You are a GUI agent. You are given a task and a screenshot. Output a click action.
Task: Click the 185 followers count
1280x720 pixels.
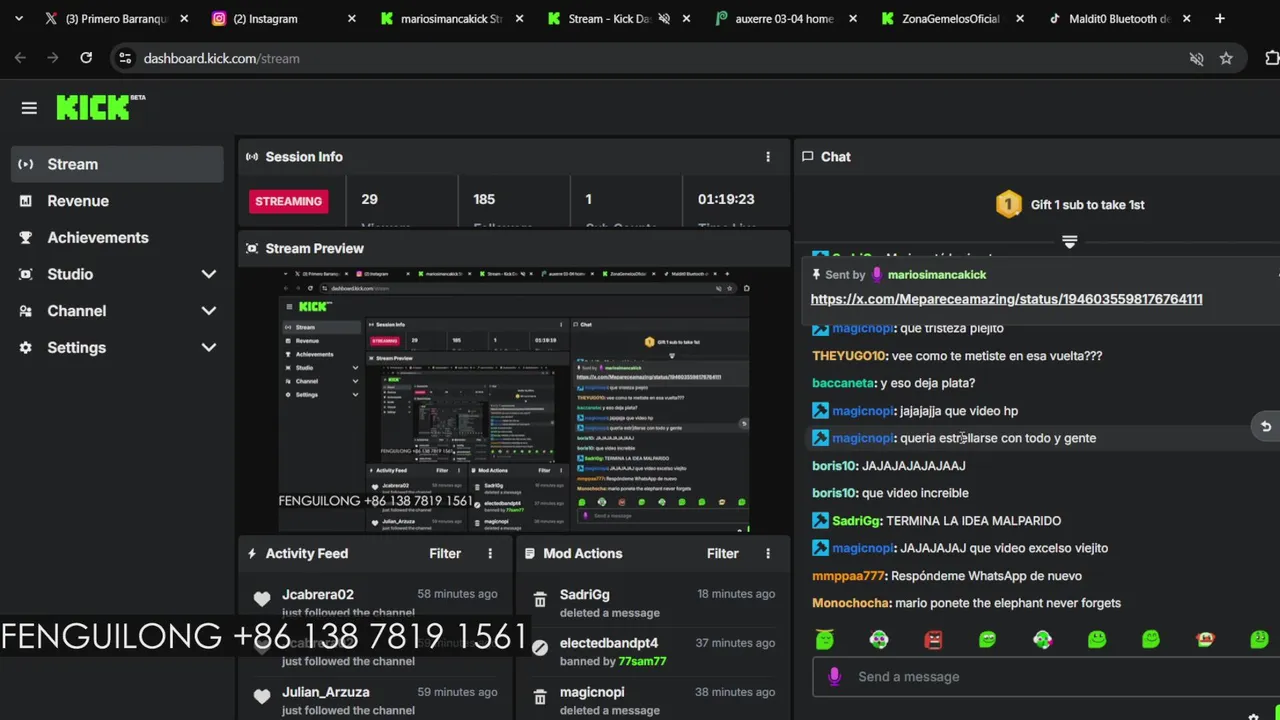tap(484, 199)
